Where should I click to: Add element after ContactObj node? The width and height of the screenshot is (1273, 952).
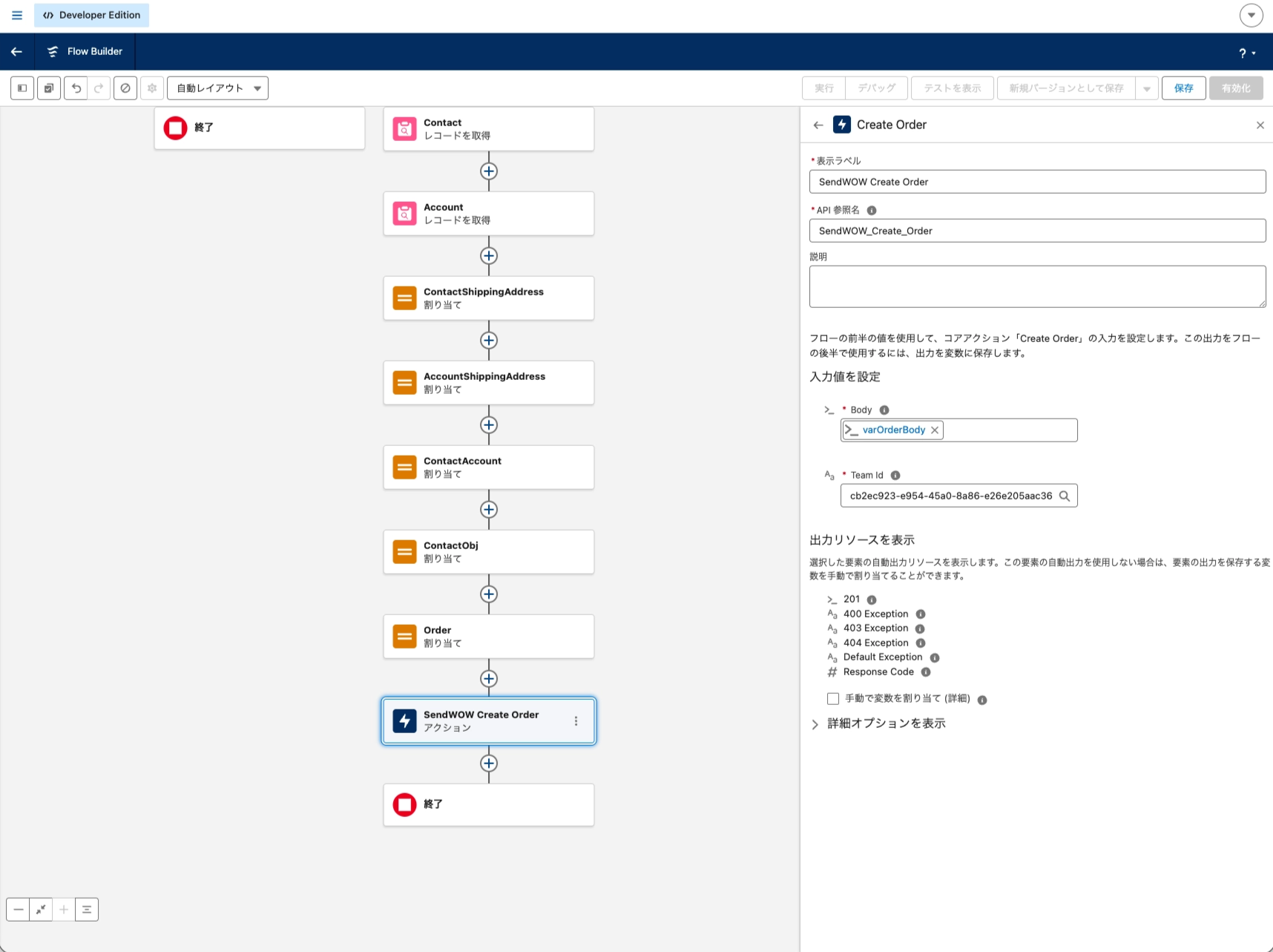[x=488, y=594]
